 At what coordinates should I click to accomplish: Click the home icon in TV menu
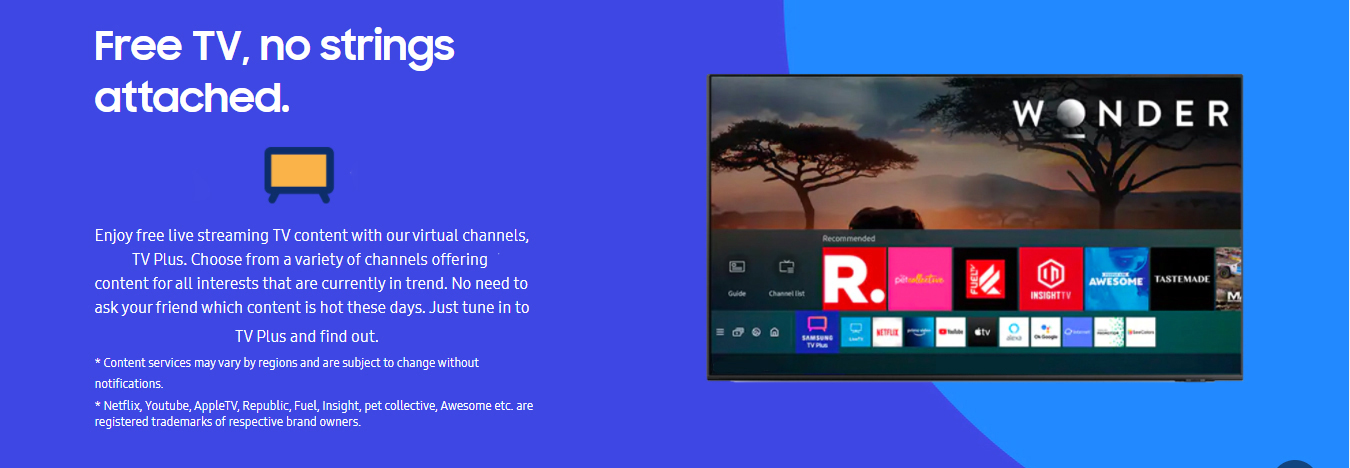(774, 332)
